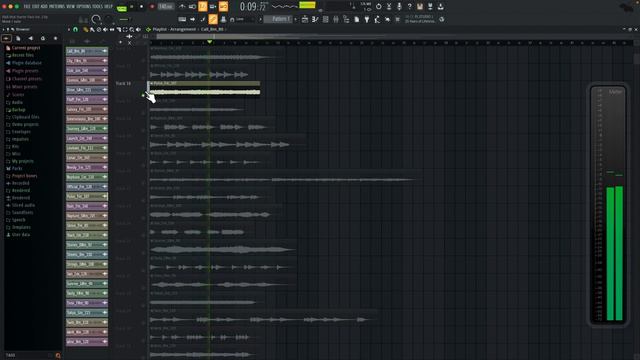Adjust the master volume knob
This screenshot has width=640, height=360.
click(96, 19)
